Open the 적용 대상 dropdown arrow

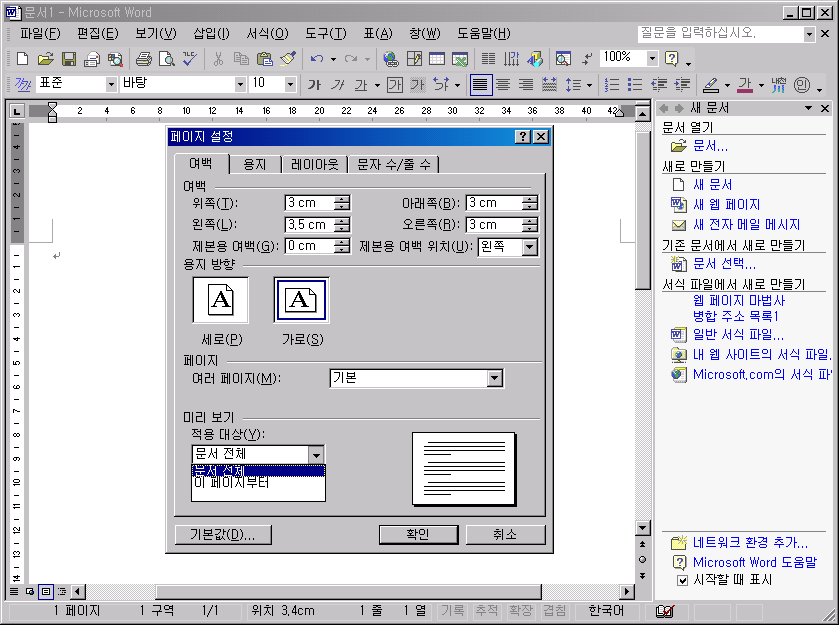pos(316,455)
